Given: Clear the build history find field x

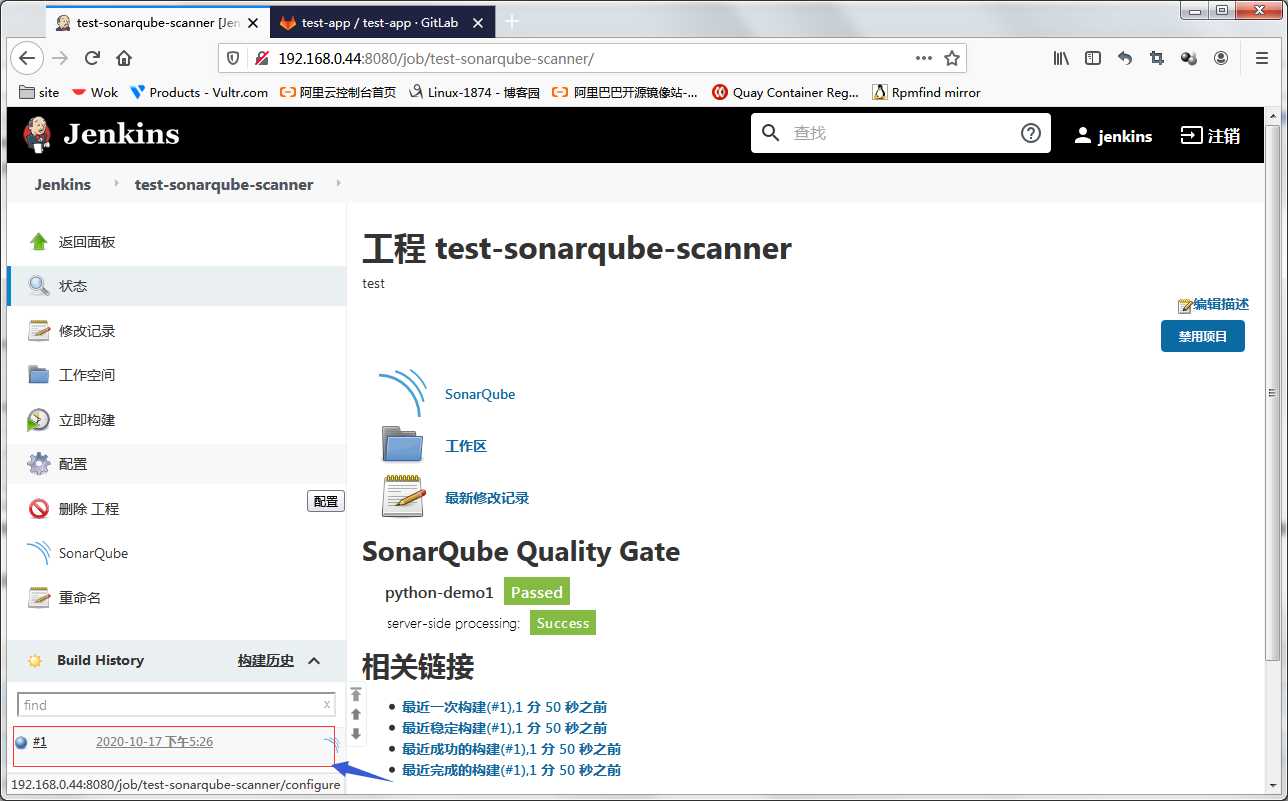Looking at the screenshot, I should [326, 705].
